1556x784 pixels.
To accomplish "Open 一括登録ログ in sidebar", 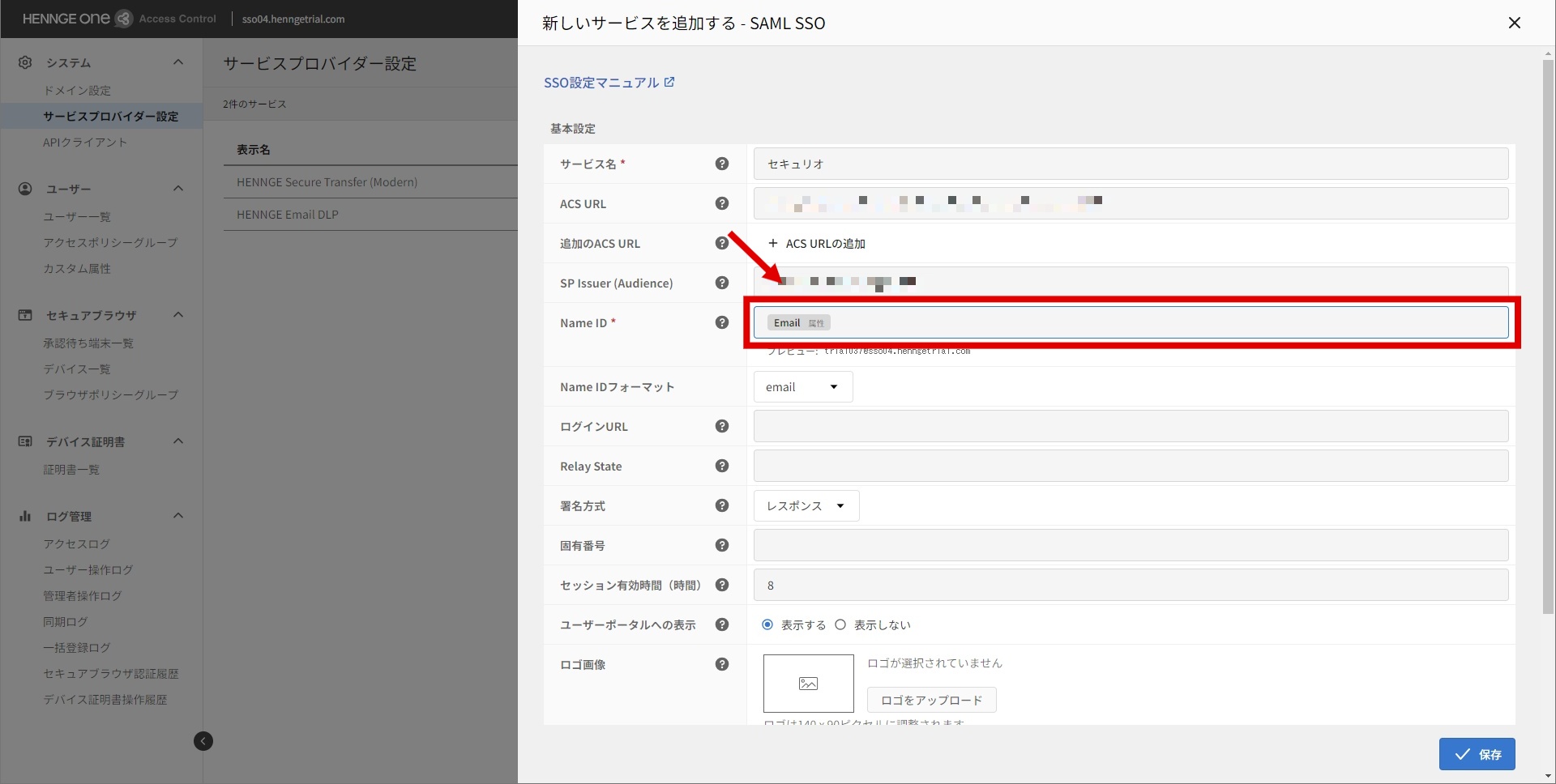I will coord(77,648).
